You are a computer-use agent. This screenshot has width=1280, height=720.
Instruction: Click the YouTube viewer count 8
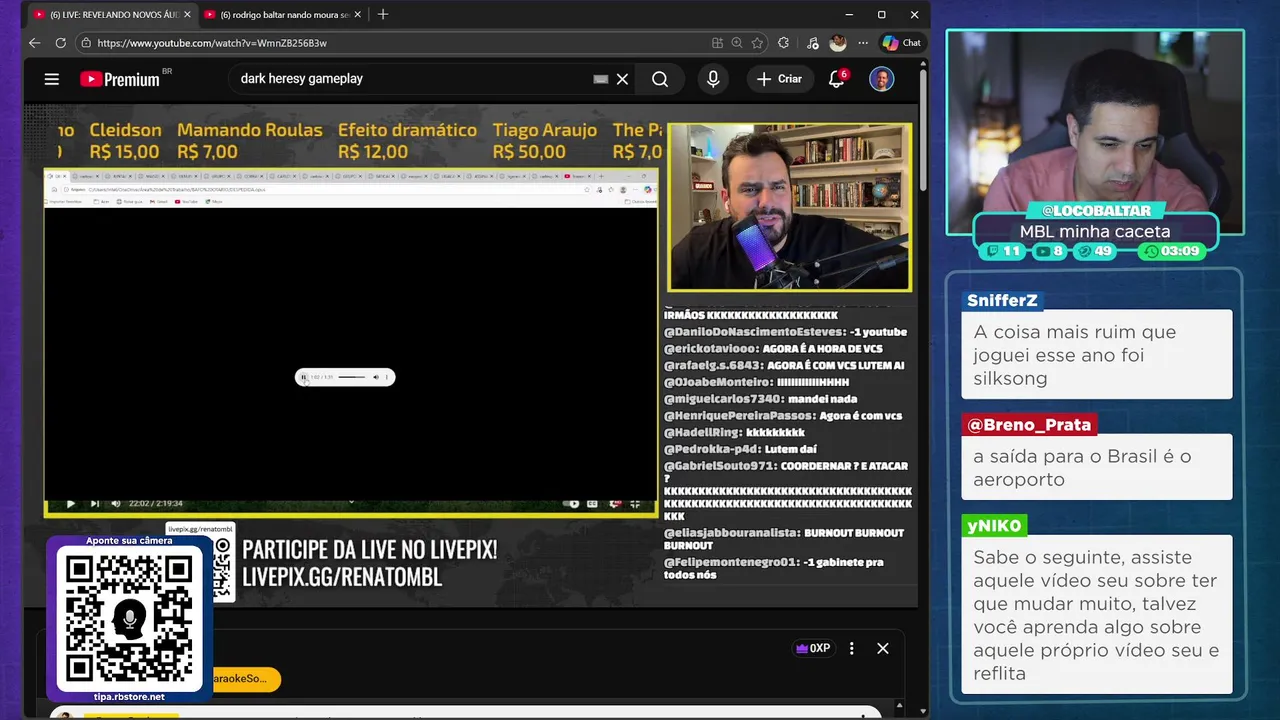tap(1050, 251)
